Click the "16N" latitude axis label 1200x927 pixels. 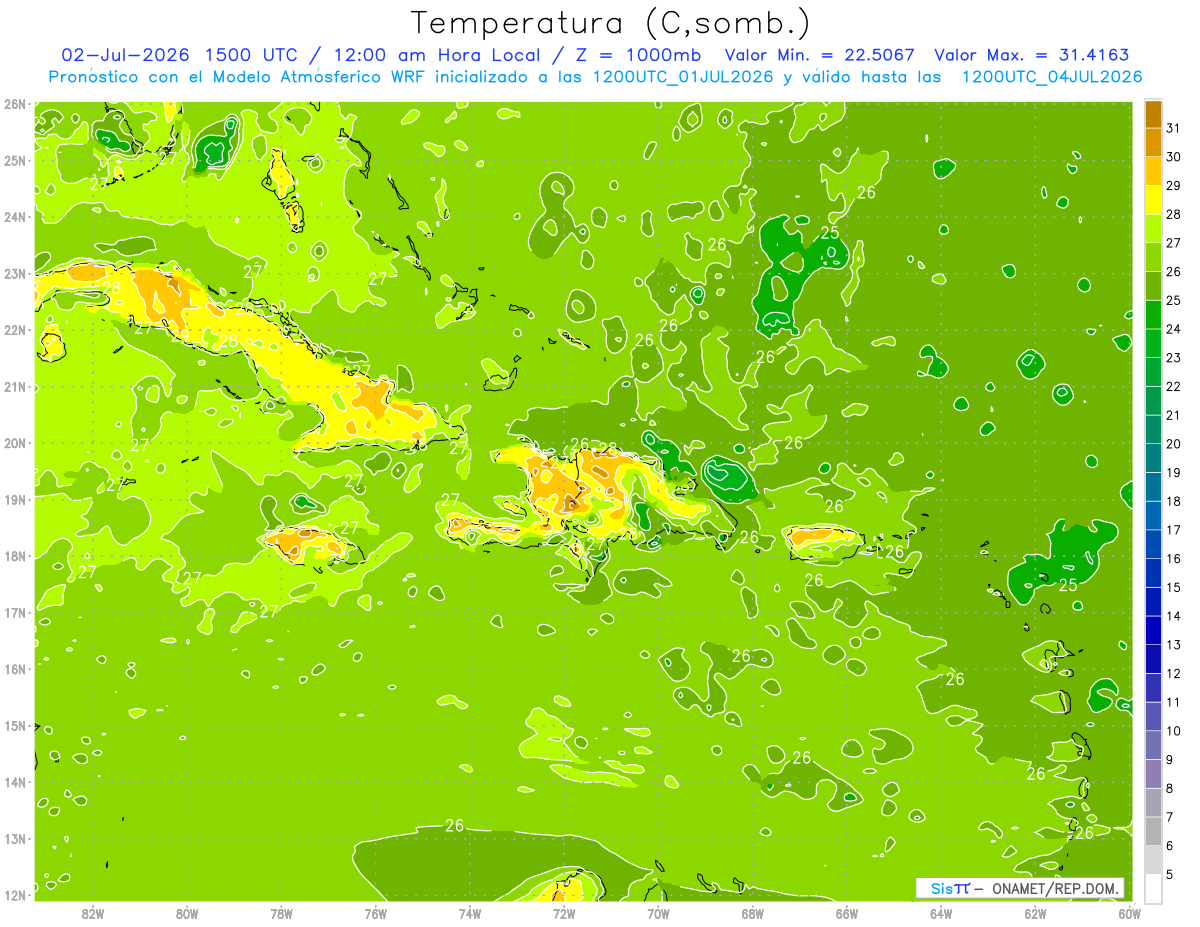point(15,669)
